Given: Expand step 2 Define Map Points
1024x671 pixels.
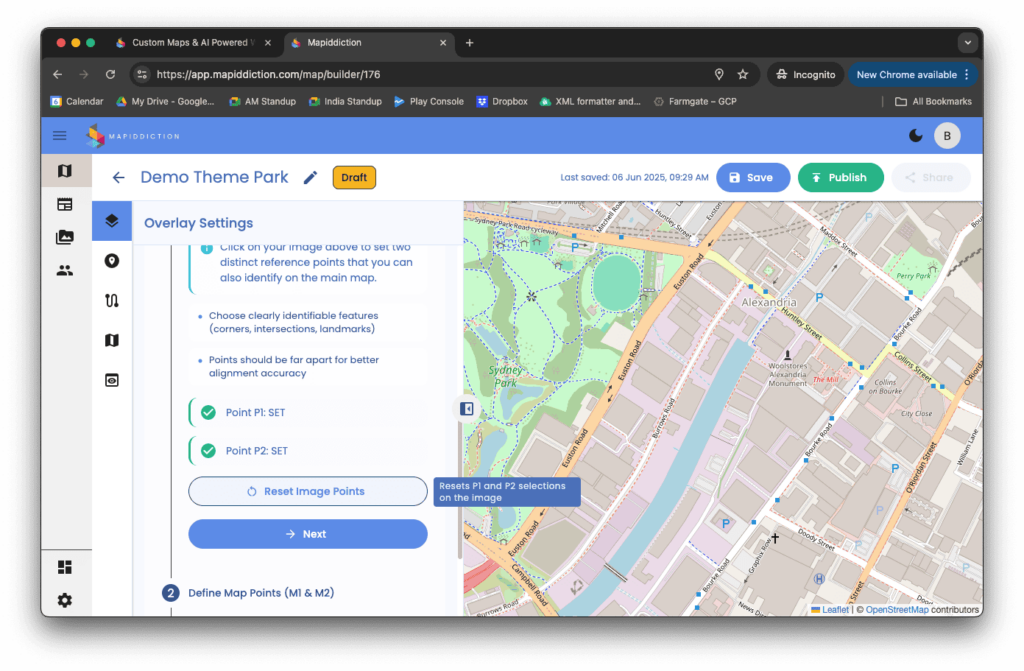Looking at the screenshot, I should click(x=260, y=593).
